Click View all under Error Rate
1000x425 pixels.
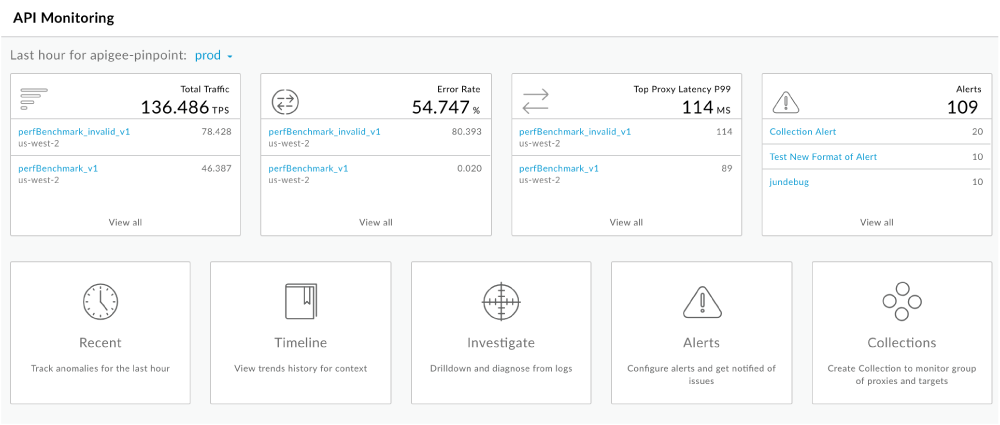pyautogui.click(x=376, y=222)
